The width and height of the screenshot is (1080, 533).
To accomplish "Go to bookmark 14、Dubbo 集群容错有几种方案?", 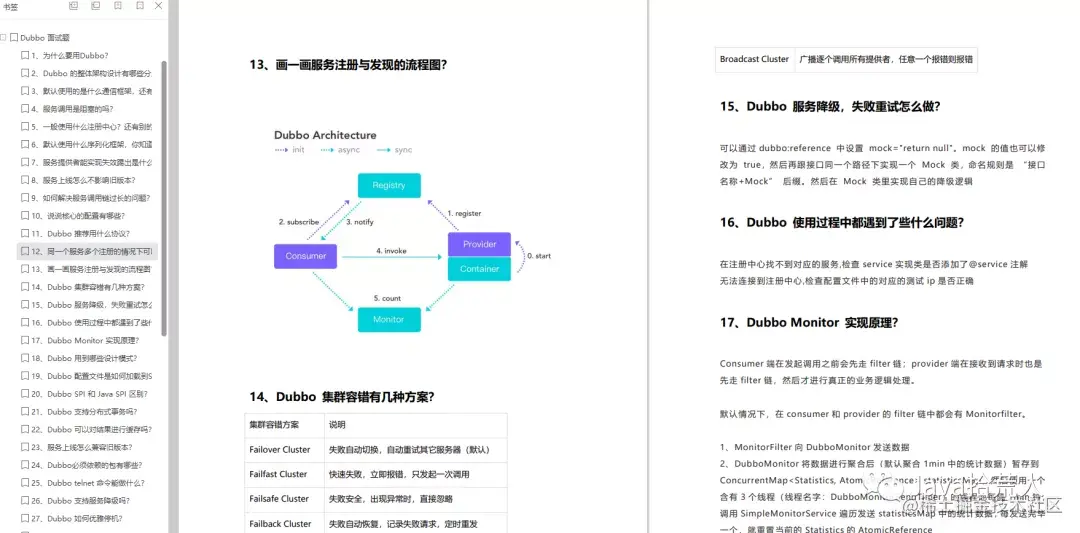I will (x=87, y=287).
